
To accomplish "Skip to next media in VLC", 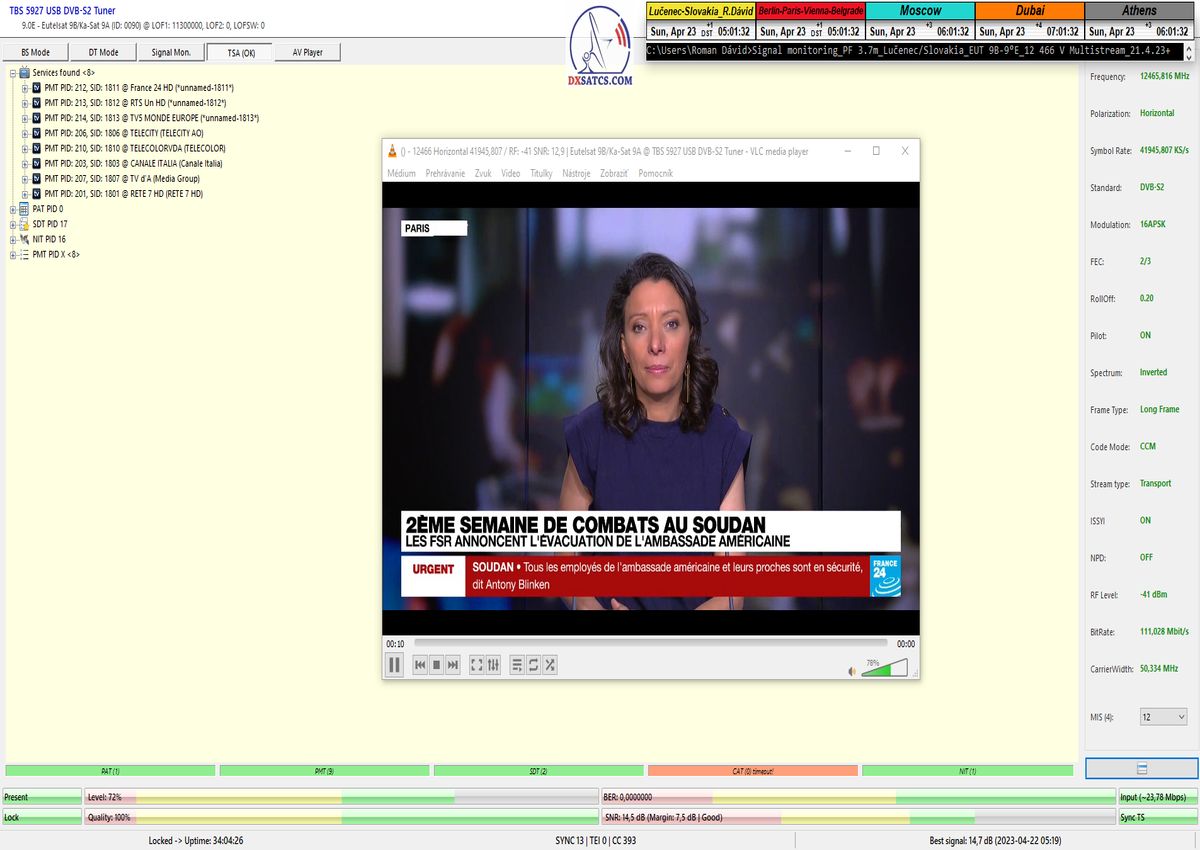I will click(453, 664).
